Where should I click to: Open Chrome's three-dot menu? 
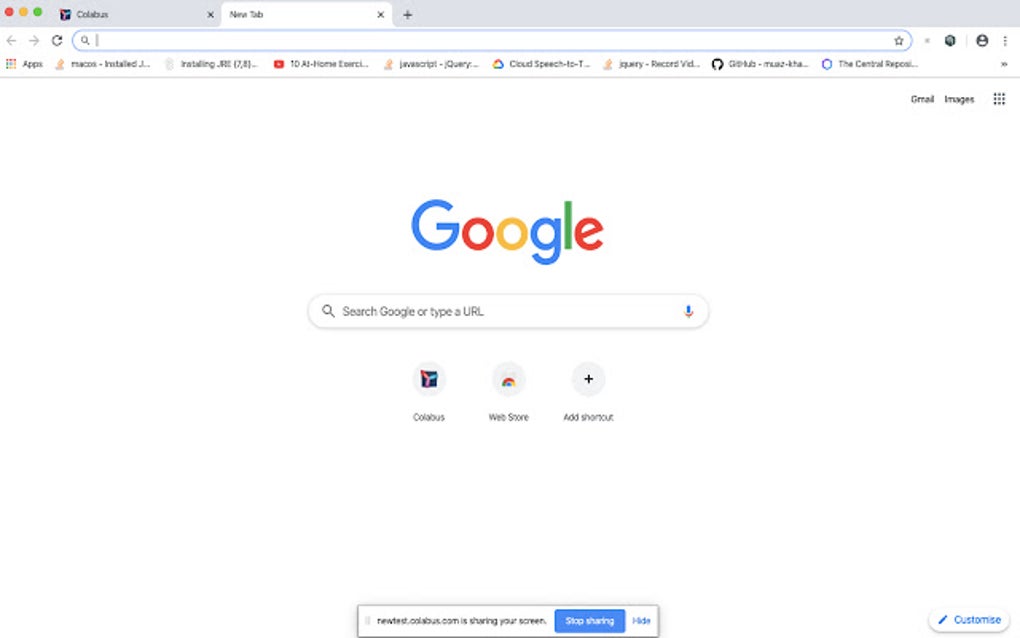tap(1005, 40)
